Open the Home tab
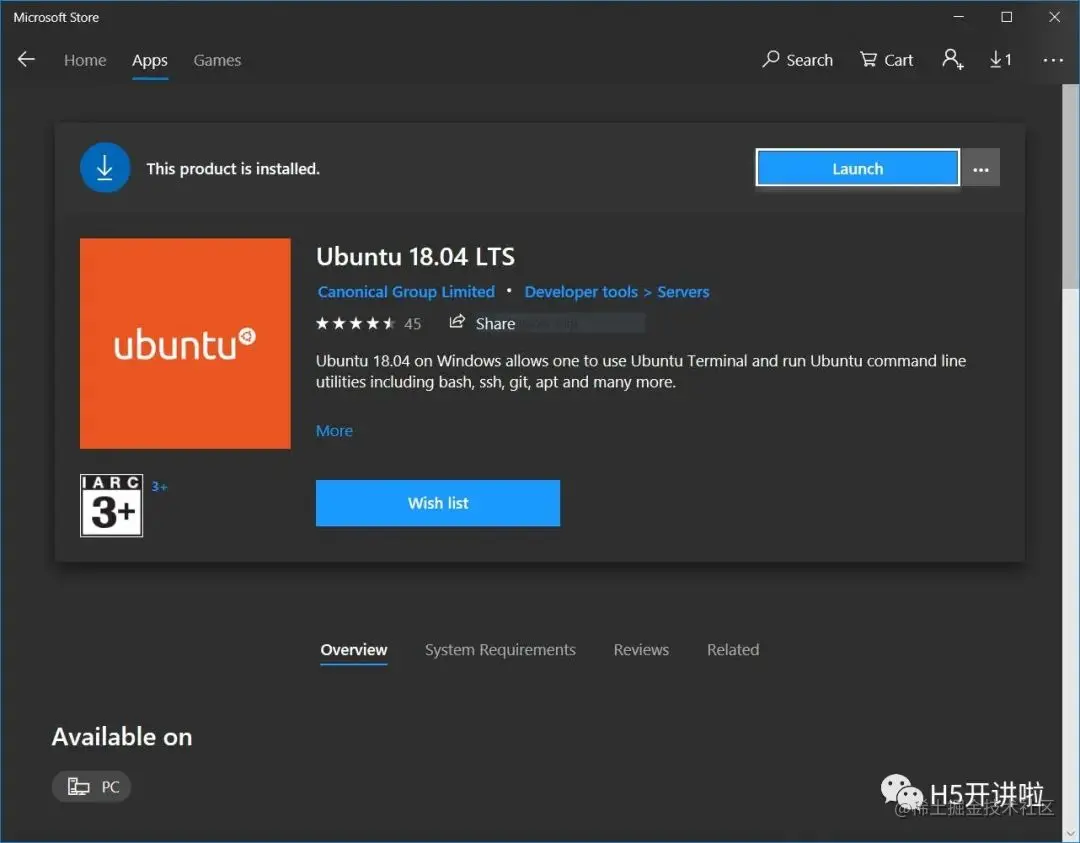This screenshot has height=843, width=1080. [x=85, y=61]
